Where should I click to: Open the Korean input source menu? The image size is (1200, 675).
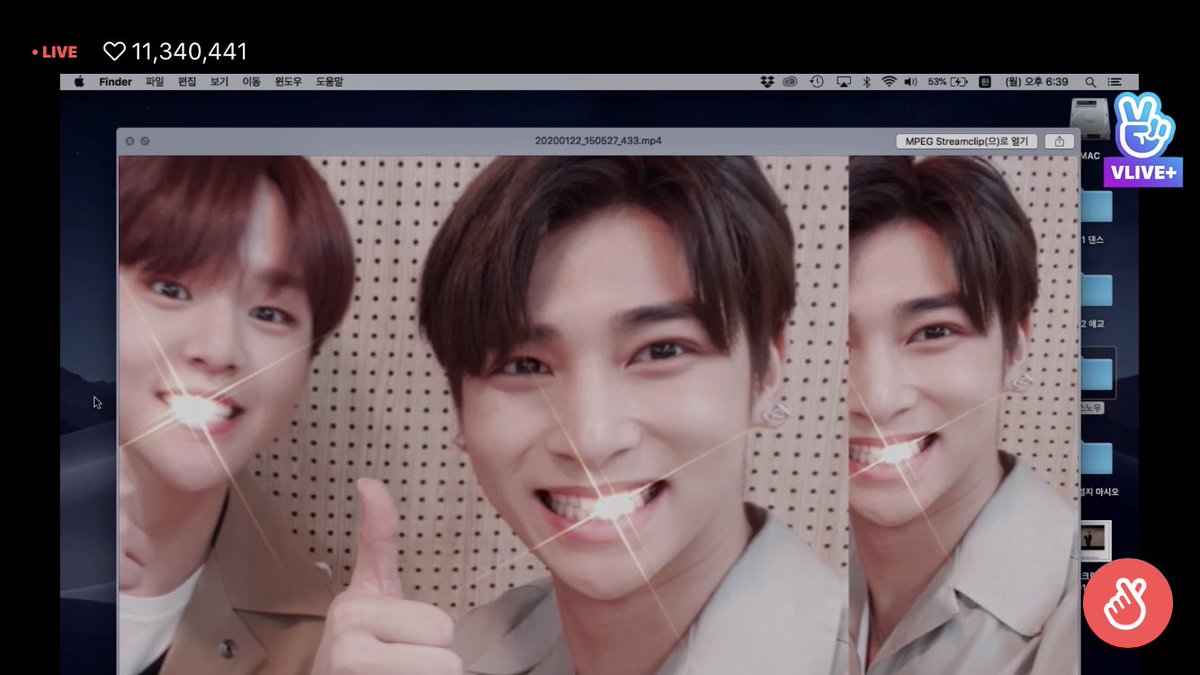point(985,82)
